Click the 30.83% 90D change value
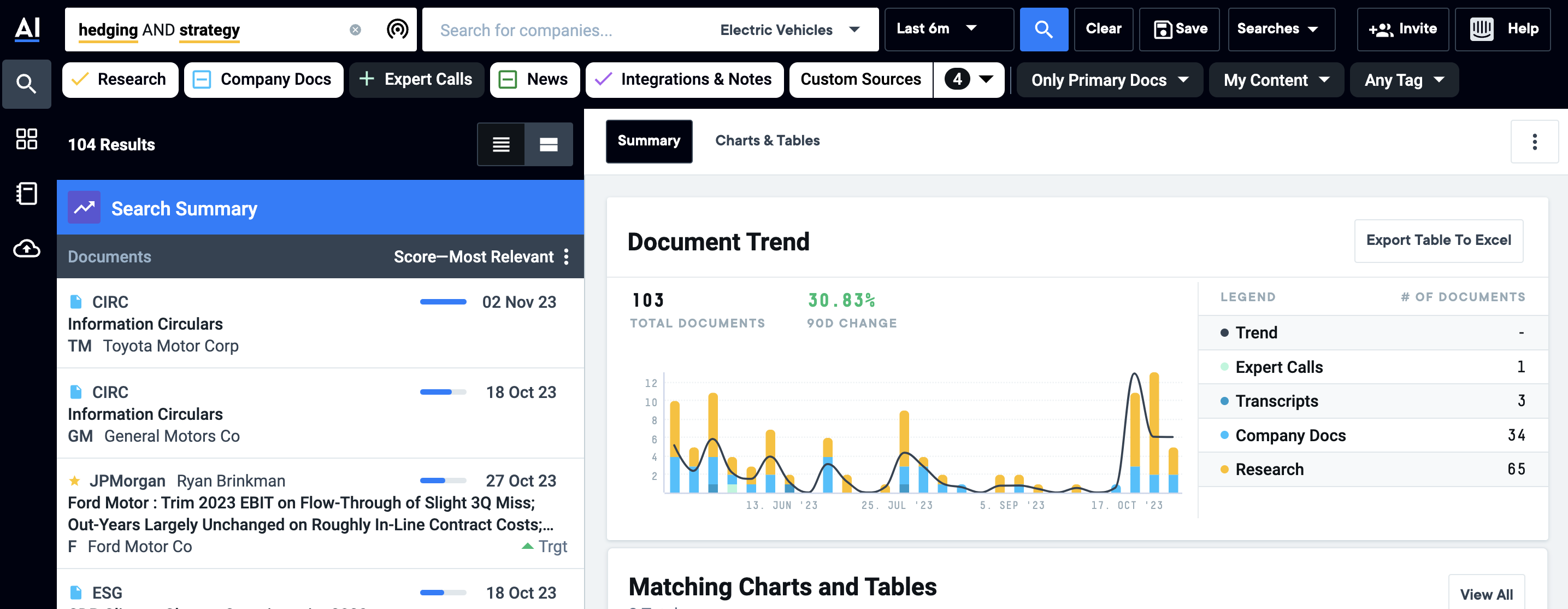 pyautogui.click(x=841, y=300)
